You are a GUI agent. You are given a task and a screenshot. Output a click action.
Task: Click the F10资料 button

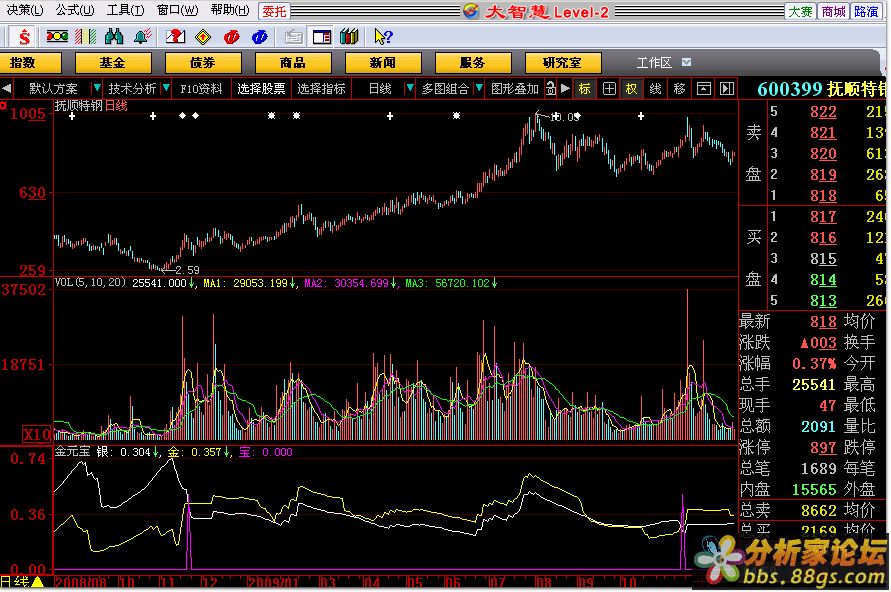point(201,89)
